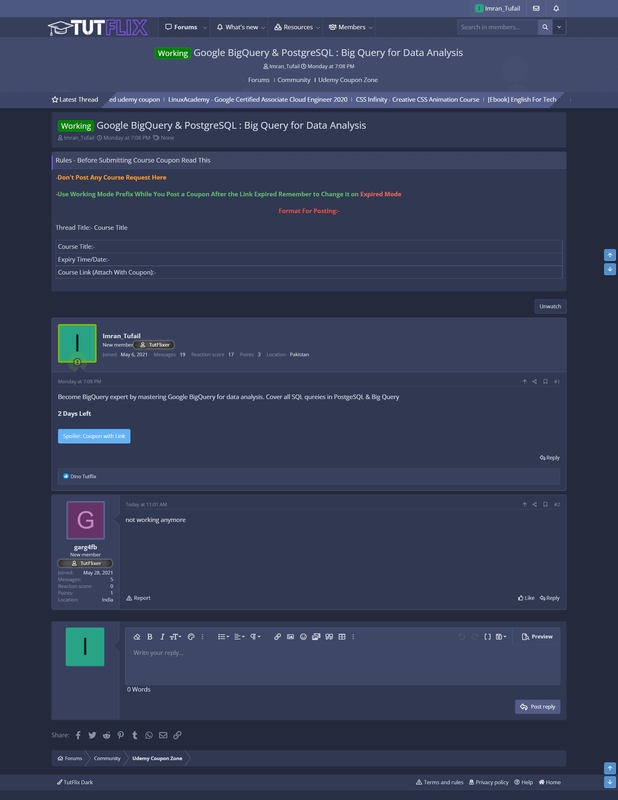This screenshot has height=800, width=618.
Task: Share thread on WhatsApp
Action: [149, 735]
